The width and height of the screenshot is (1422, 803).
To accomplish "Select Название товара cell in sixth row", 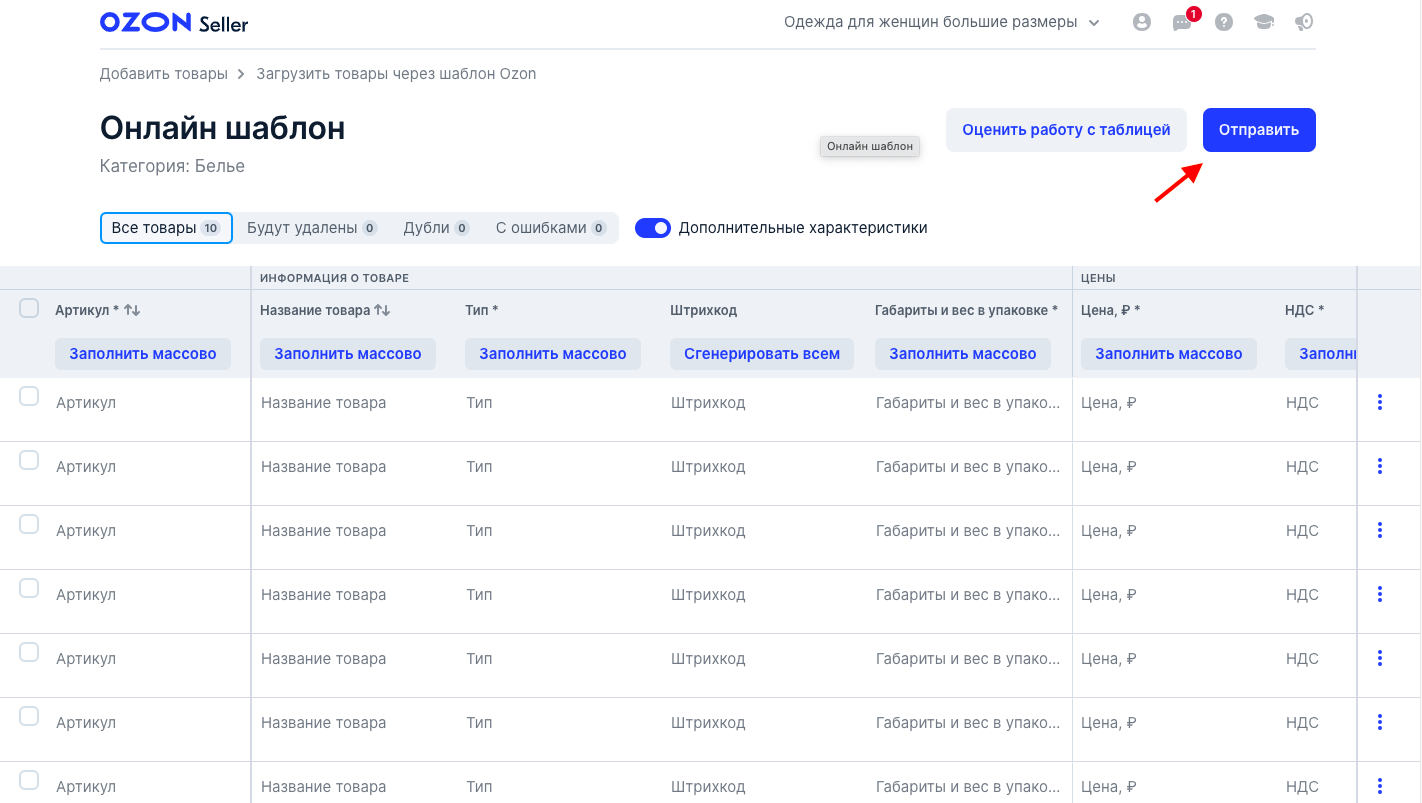I will coord(354,730).
